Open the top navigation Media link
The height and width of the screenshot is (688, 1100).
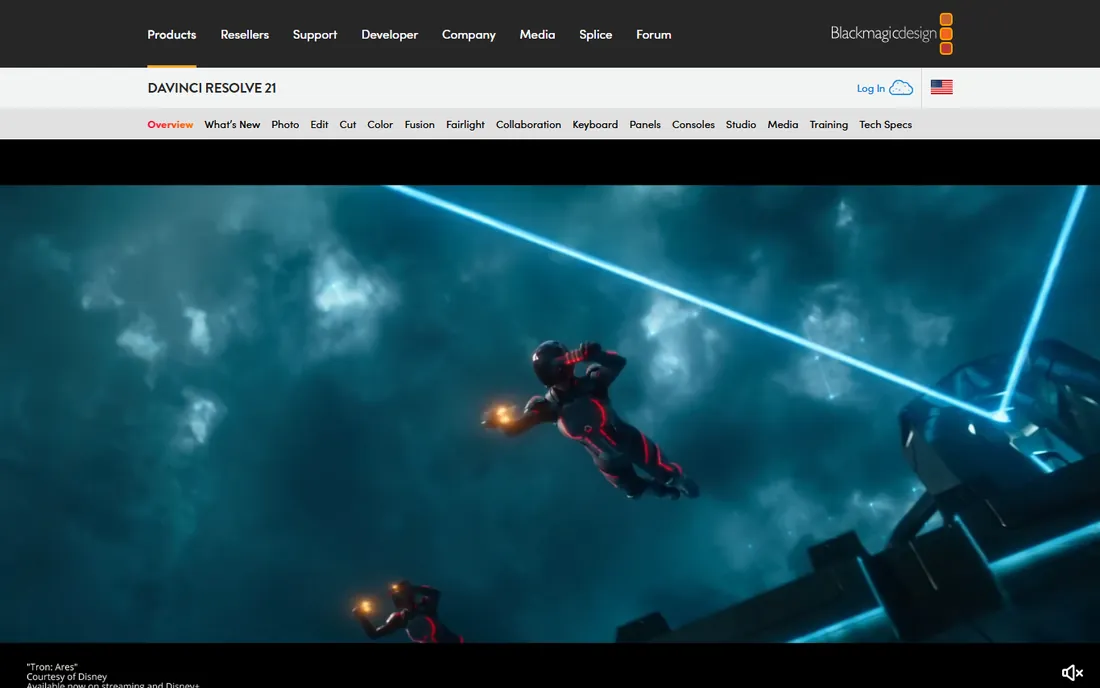(x=537, y=34)
